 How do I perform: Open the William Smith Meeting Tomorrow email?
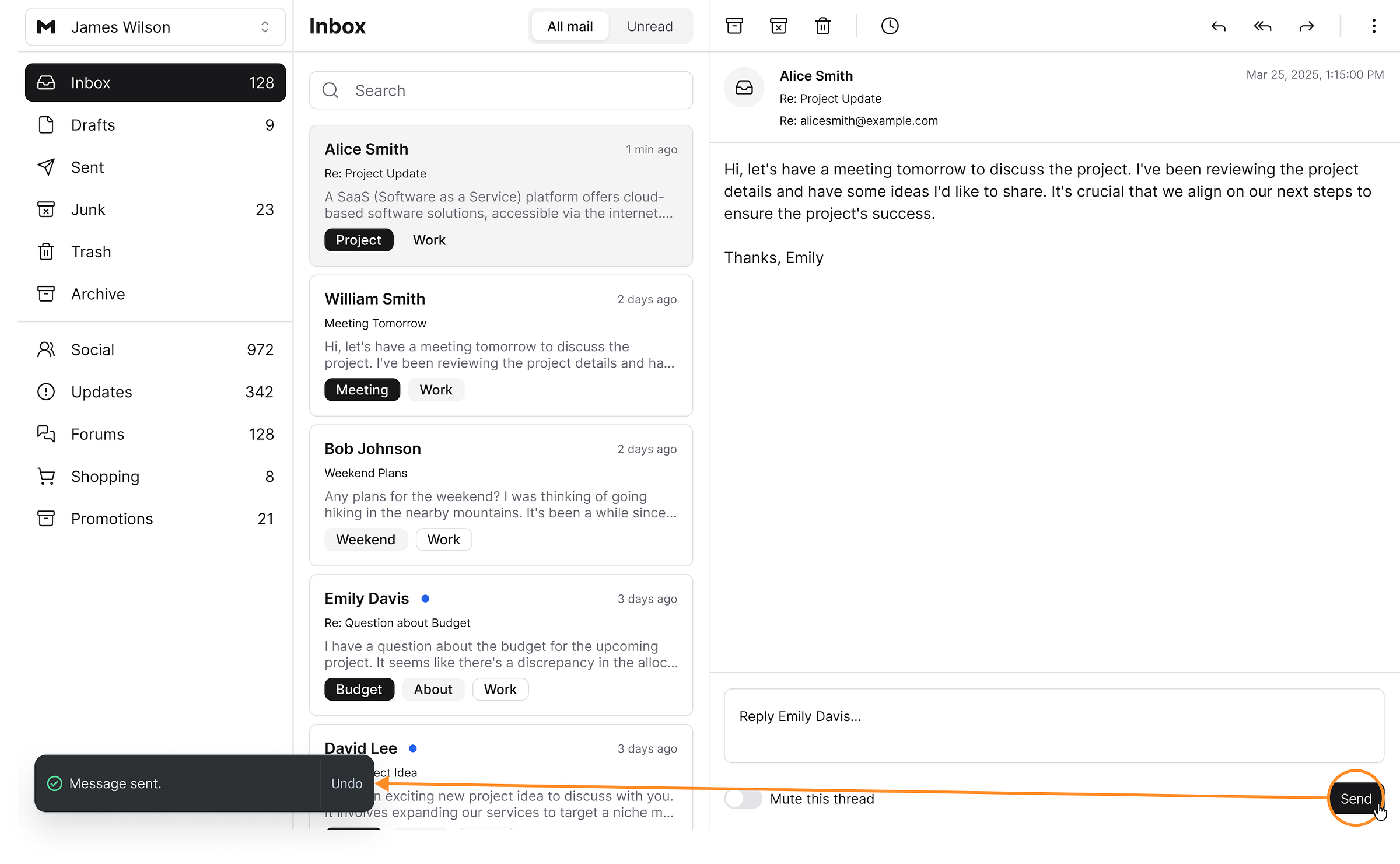tap(501, 345)
